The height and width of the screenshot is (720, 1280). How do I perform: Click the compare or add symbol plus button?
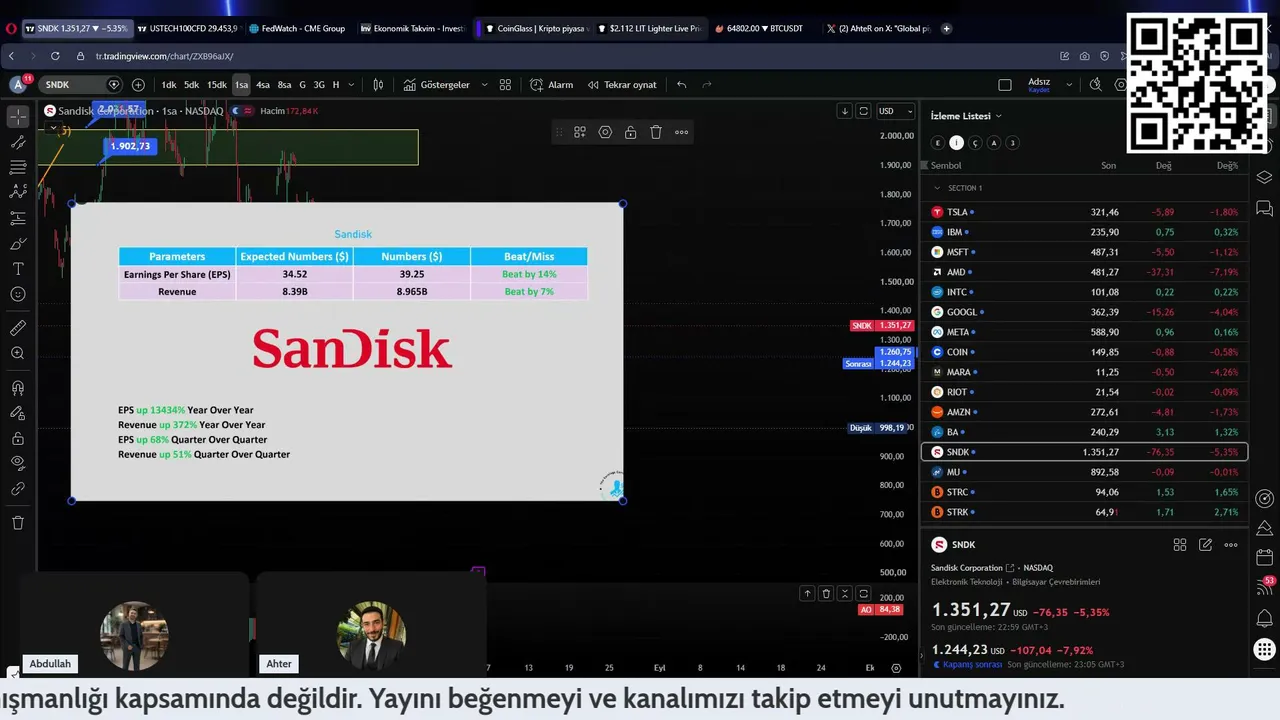pos(138,85)
